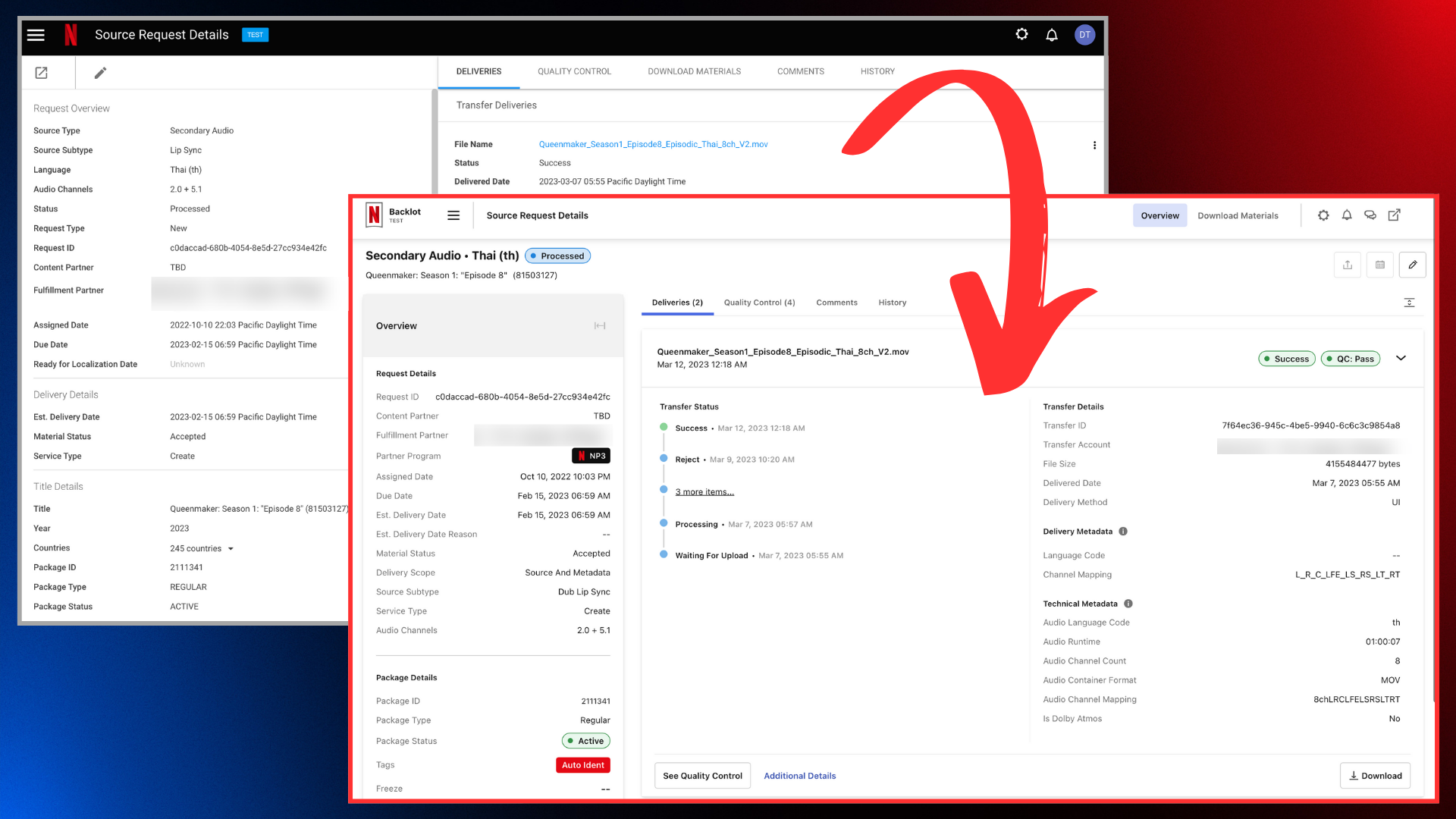The image size is (1456, 819).
Task: Open History tab in old window
Action: pos(877,71)
